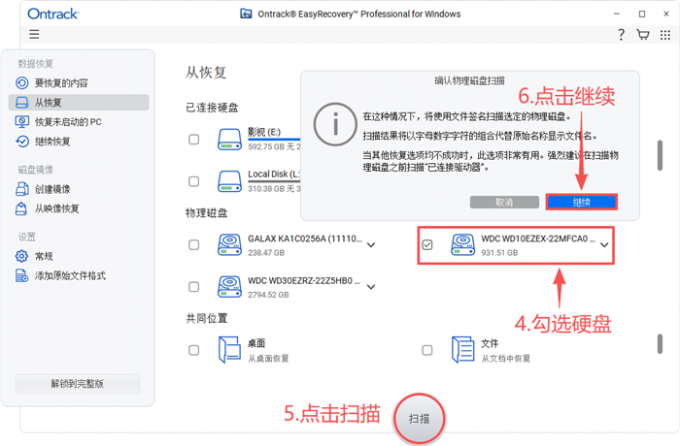Click the 影视 (E:) usage bar
The image size is (680, 446).
pos(274,139)
